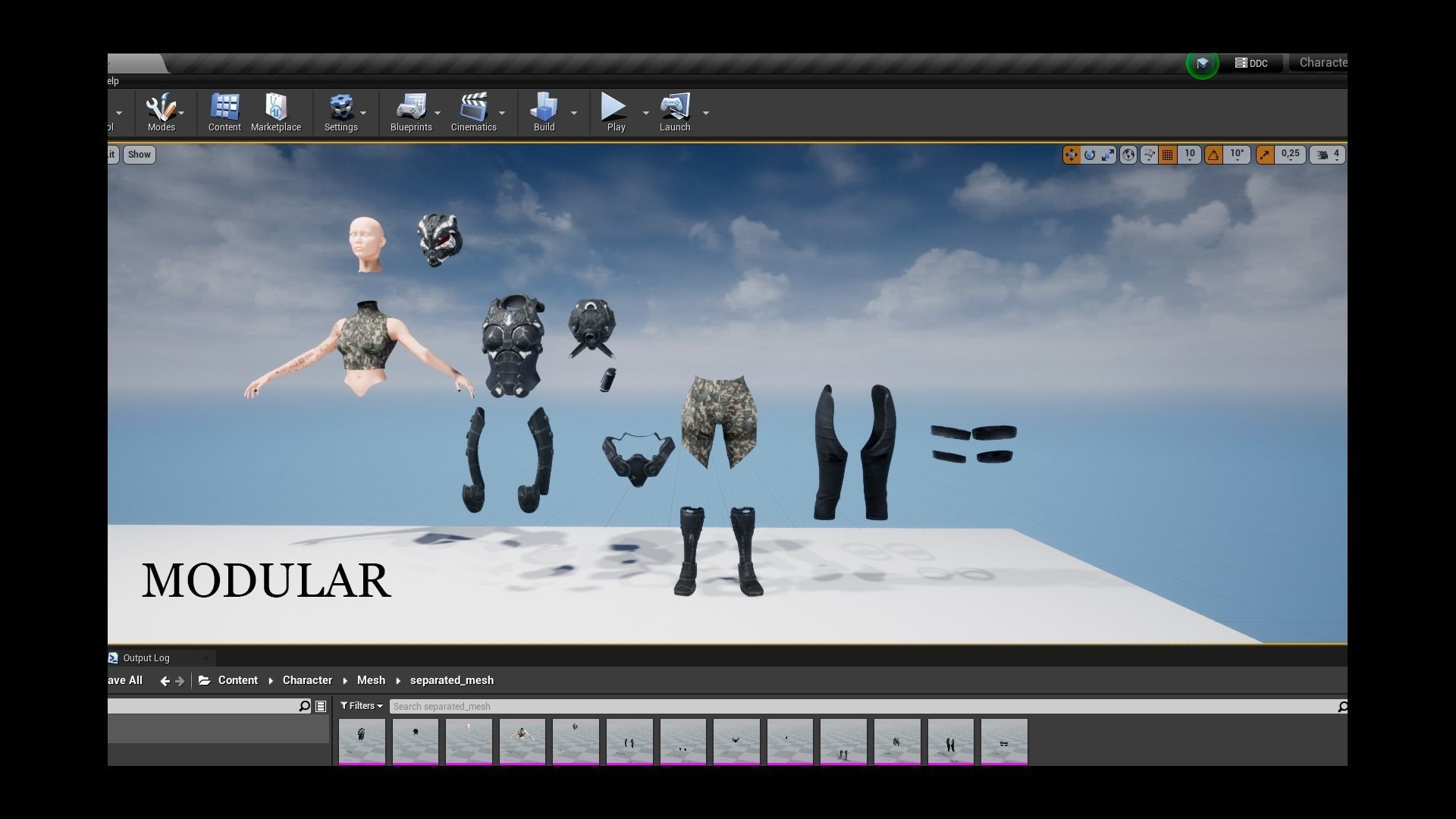Open the Filters dropdown in content browser
This screenshot has height=819, width=1456.
pyautogui.click(x=362, y=706)
